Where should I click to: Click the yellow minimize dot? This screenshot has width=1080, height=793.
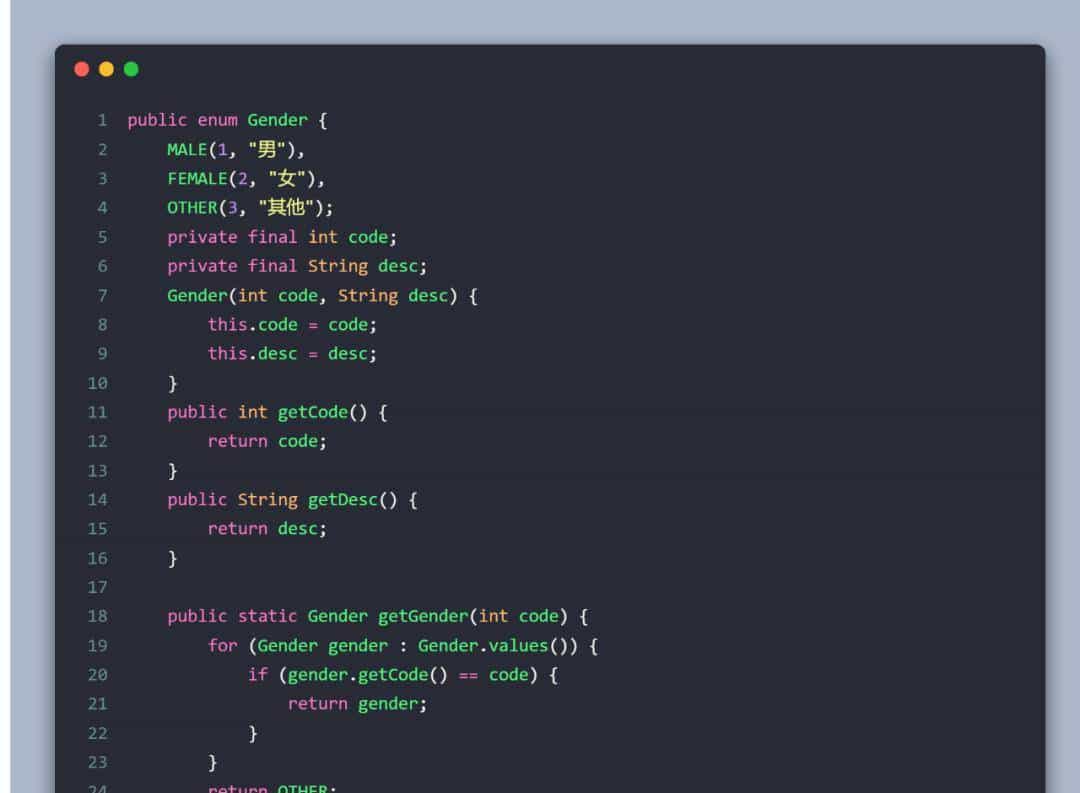(106, 69)
